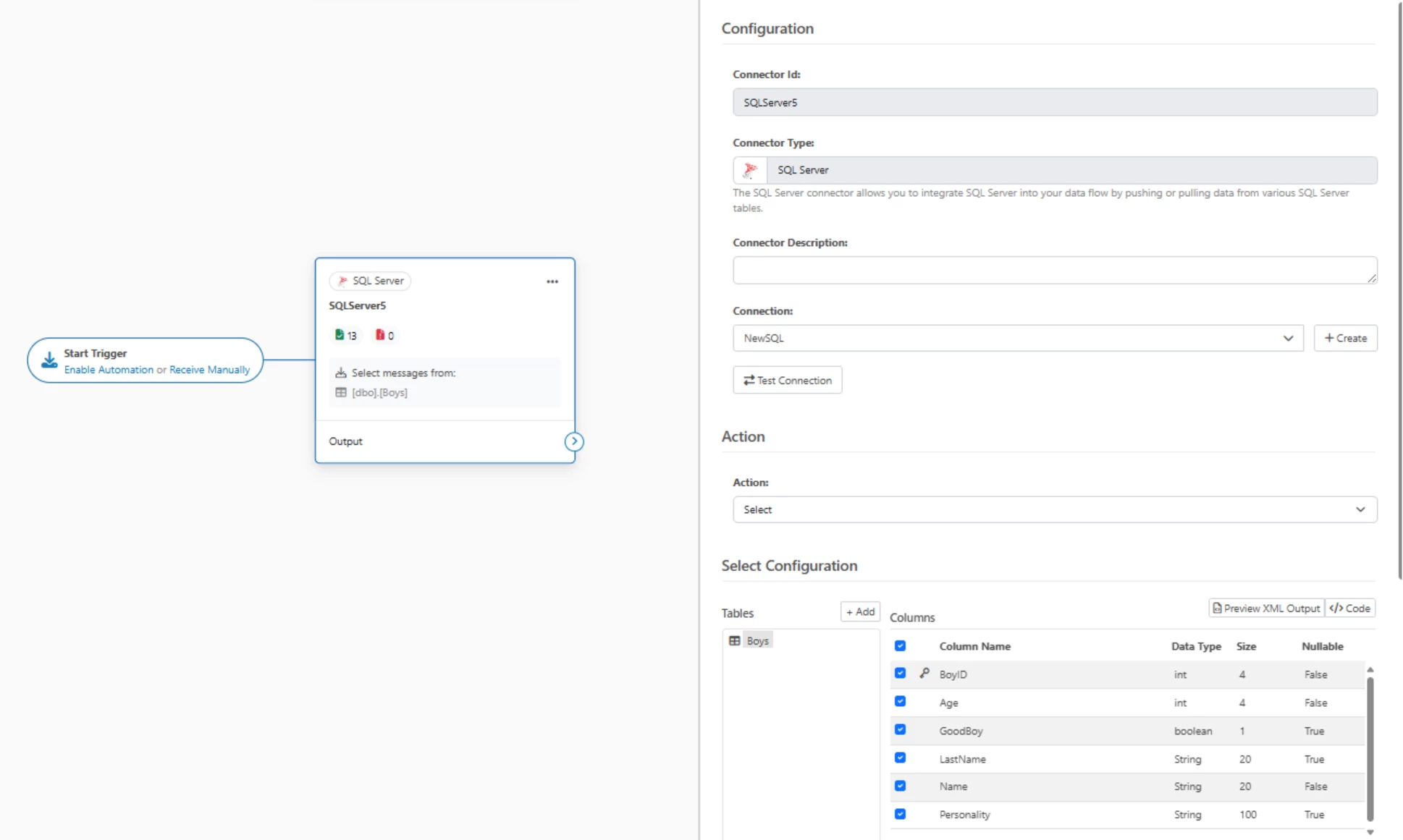Select the Boys table in Tables list
1403x840 pixels.
(757, 641)
